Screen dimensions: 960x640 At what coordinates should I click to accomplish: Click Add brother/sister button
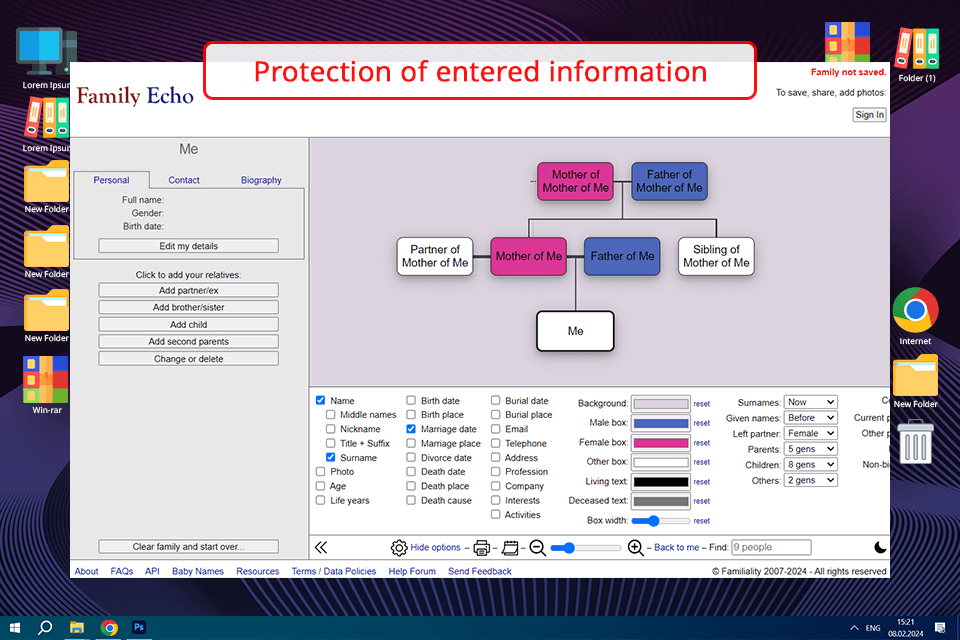point(189,307)
